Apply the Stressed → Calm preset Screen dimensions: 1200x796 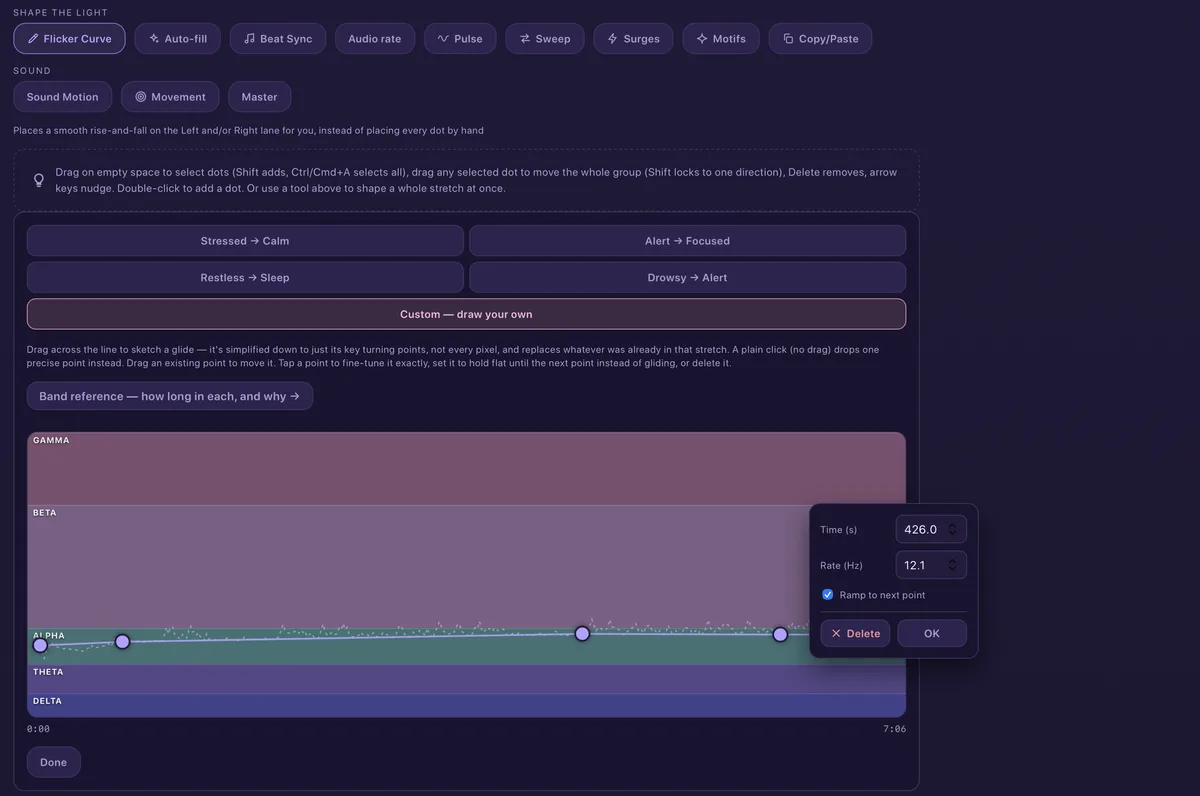(x=245, y=241)
